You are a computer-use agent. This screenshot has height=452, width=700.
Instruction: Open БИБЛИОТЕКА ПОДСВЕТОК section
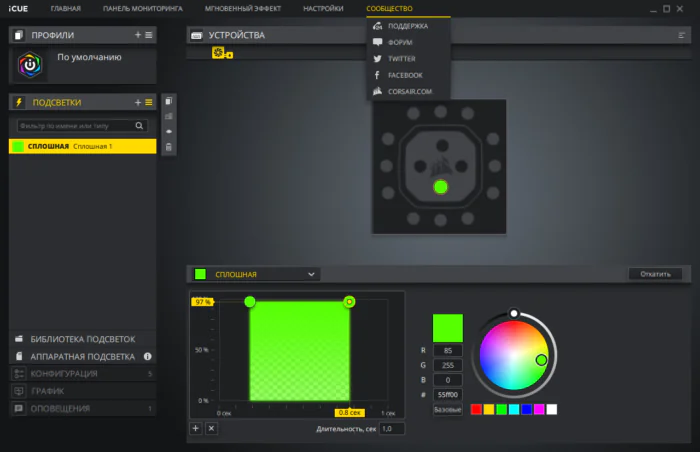coord(83,339)
